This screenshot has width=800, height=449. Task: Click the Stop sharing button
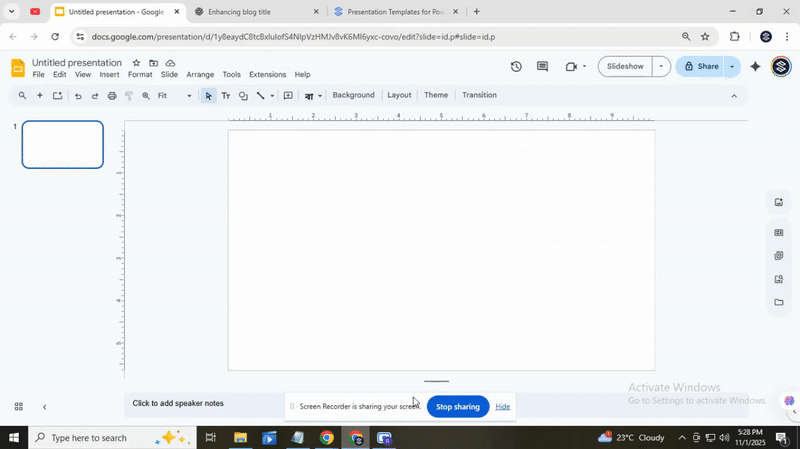click(458, 407)
